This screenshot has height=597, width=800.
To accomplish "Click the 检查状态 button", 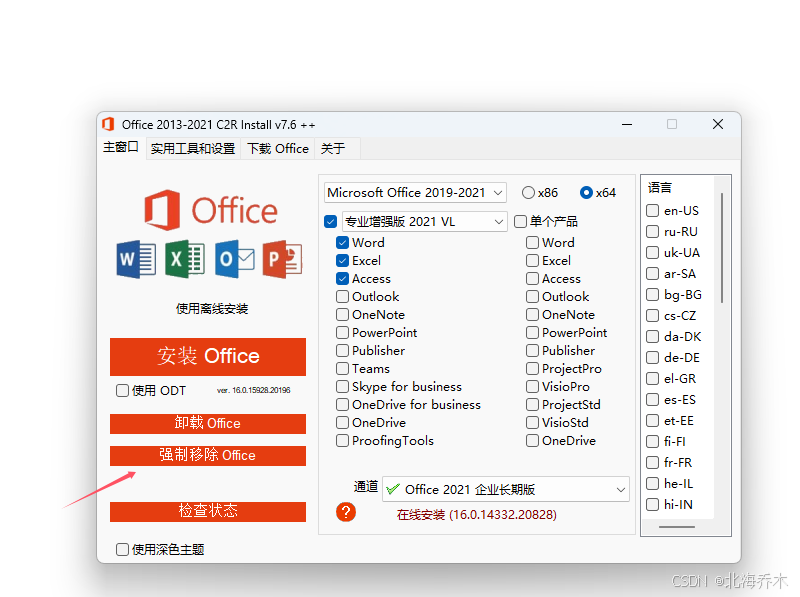I will [208, 511].
